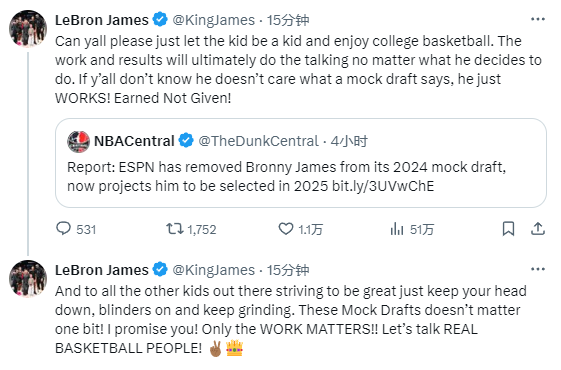Open LeBron James avatar on second tweet
Viewport: 561px width, 370px height.
click(x=28, y=279)
